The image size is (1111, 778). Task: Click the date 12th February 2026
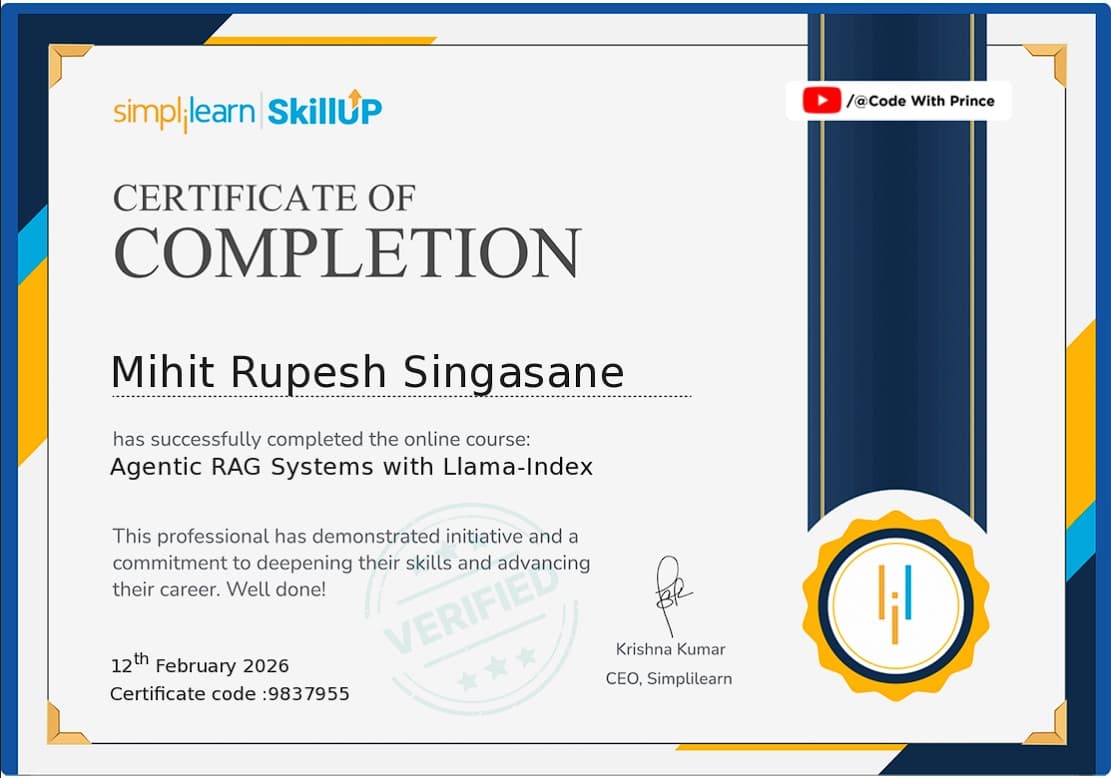tap(198, 663)
